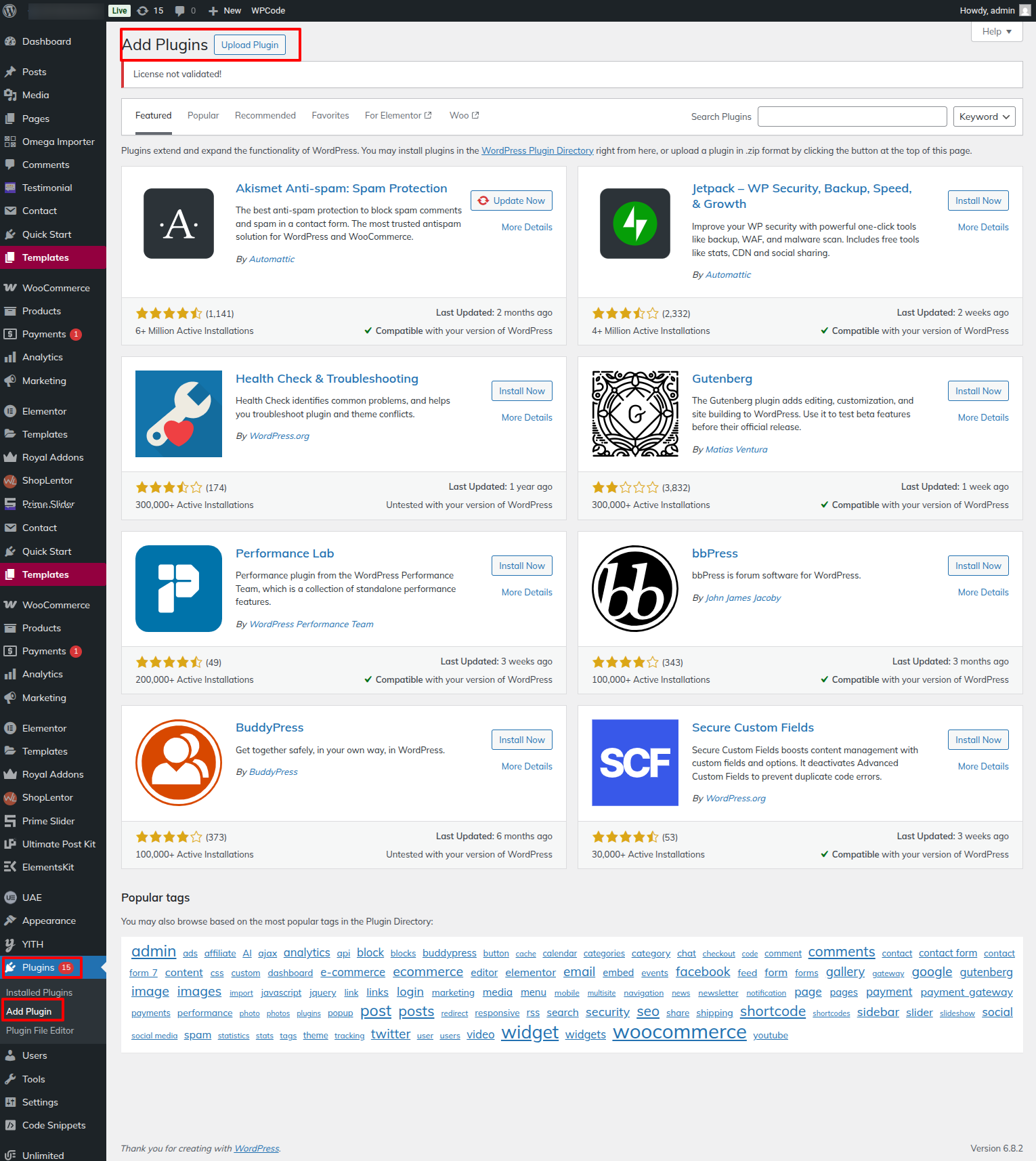Expand the Help panel dropdown

pyautogui.click(x=996, y=32)
